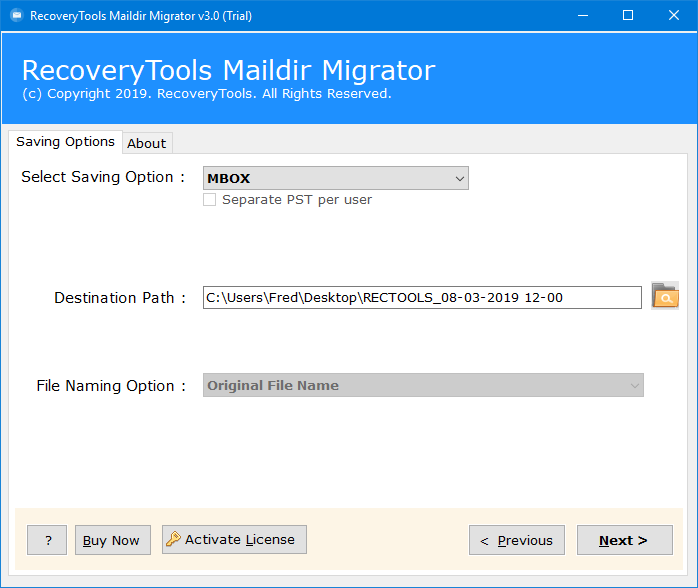Minimize the Maildir Migrator window
The height and width of the screenshot is (588, 698).
coord(583,16)
